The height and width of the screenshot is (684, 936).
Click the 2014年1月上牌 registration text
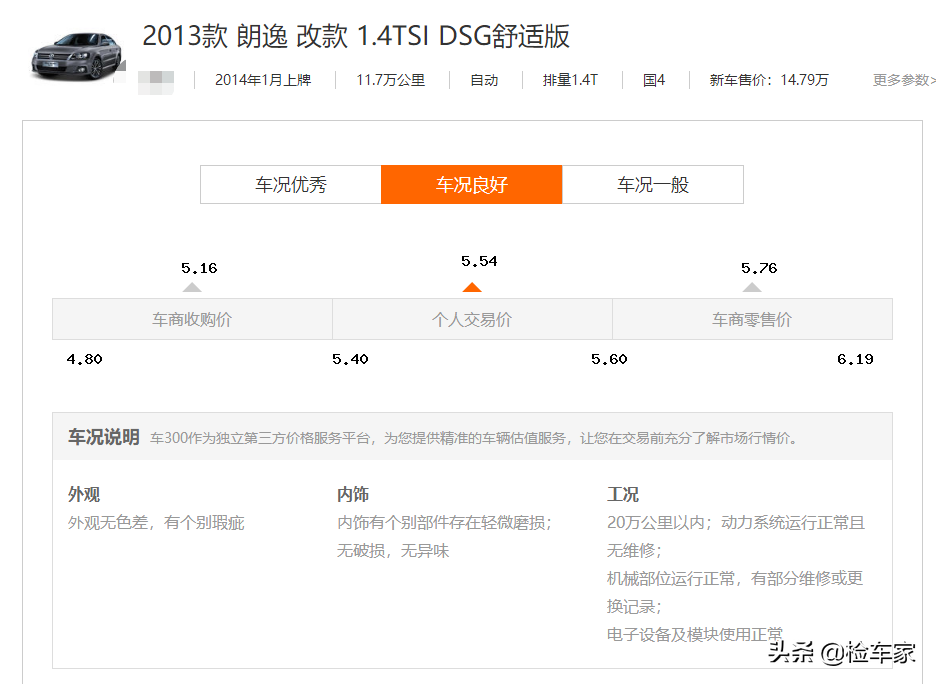263,80
